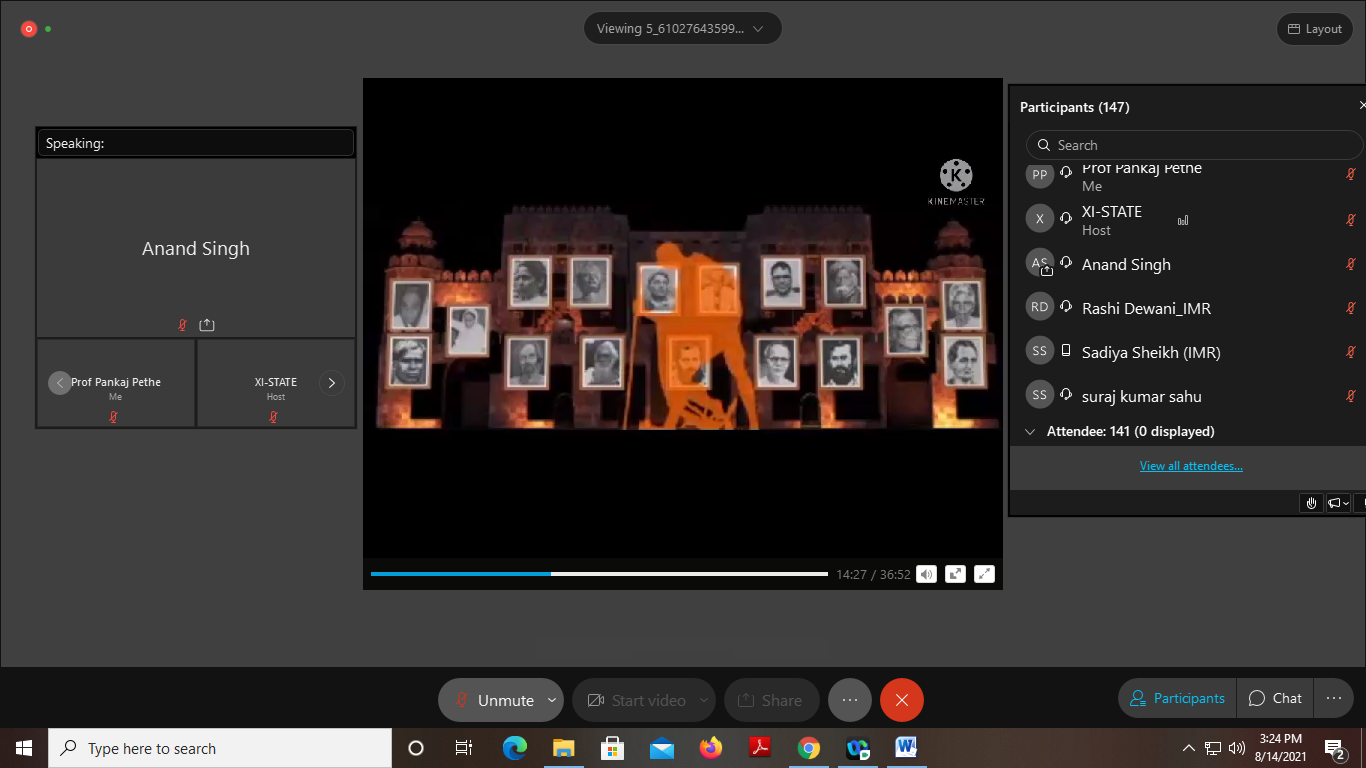Select Rashi Dewani_IMR in participants list
Image resolution: width=1366 pixels, height=768 pixels.
click(x=1187, y=308)
